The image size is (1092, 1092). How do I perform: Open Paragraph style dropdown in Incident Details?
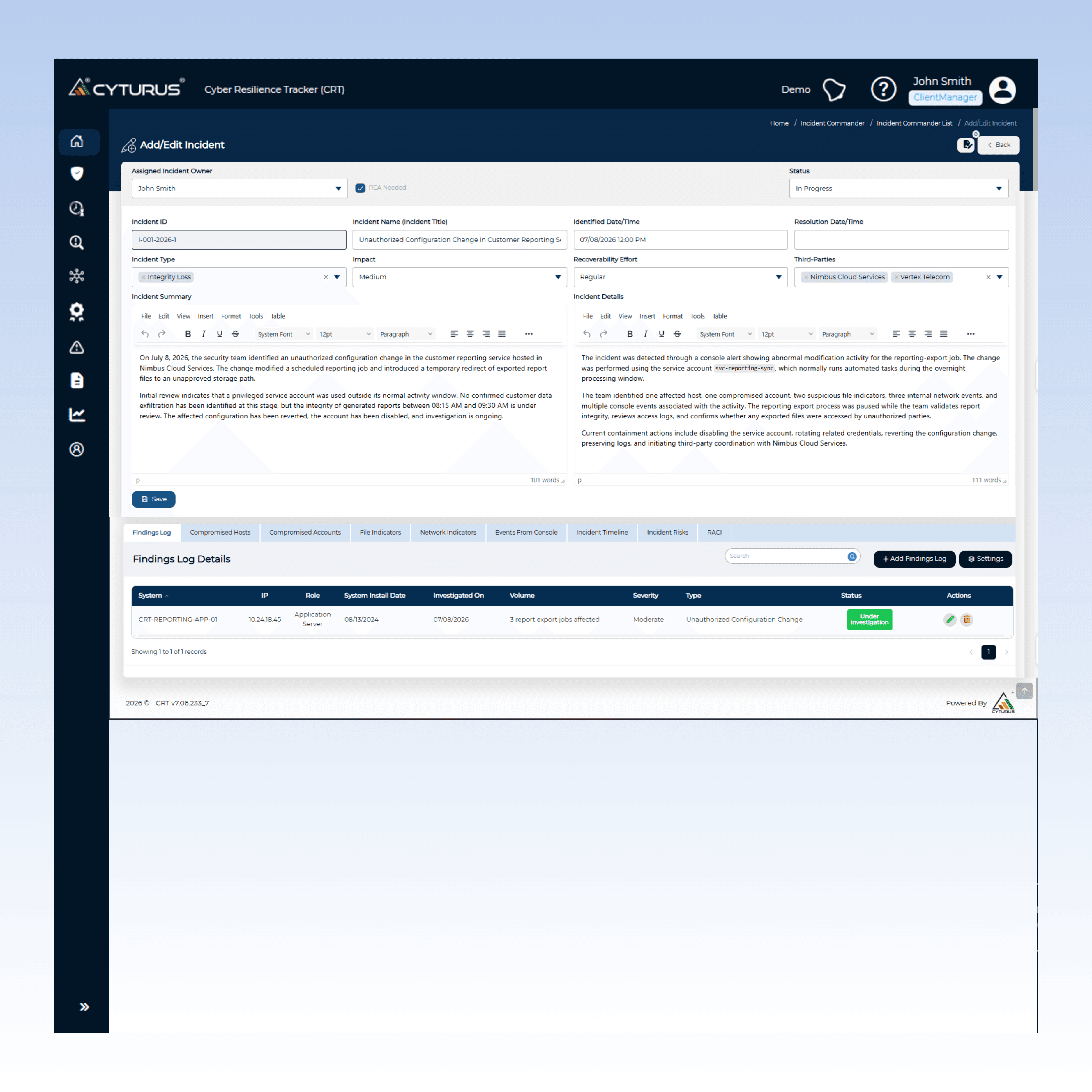click(x=848, y=334)
